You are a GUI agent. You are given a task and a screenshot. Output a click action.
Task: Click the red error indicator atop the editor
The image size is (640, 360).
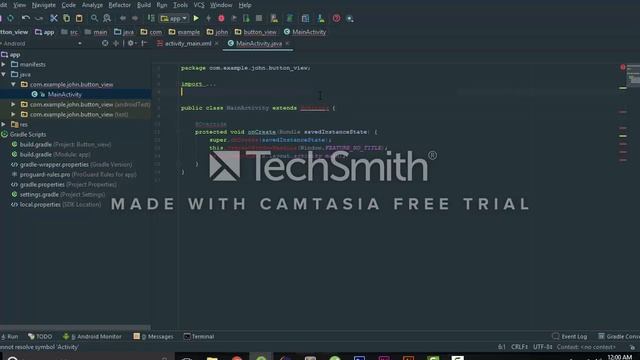click(x=623, y=67)
